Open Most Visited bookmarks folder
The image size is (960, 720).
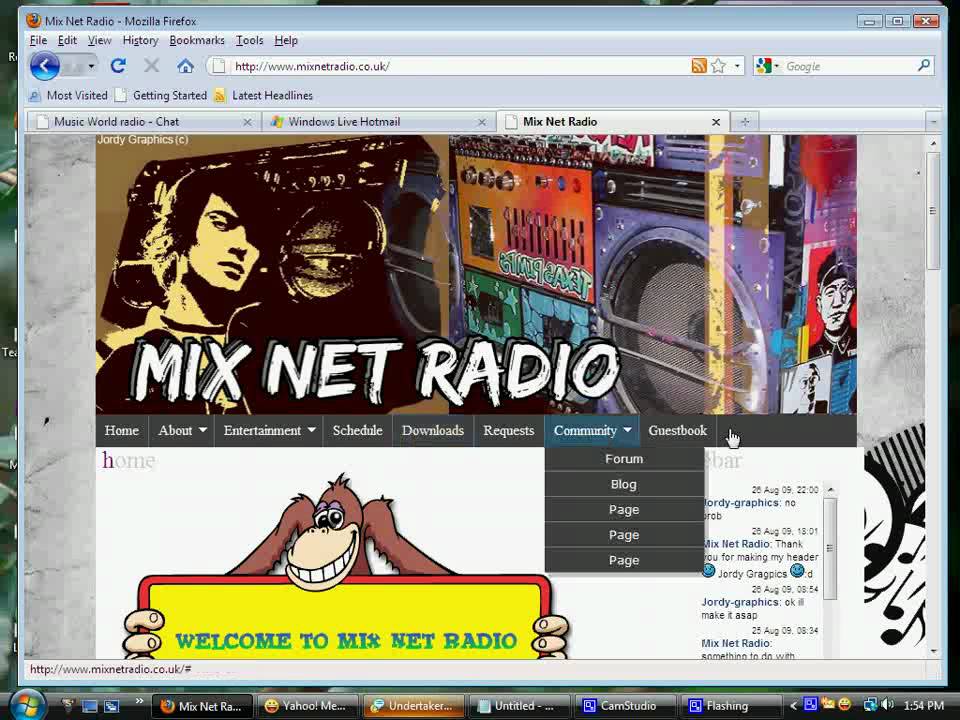click(68, 96)
